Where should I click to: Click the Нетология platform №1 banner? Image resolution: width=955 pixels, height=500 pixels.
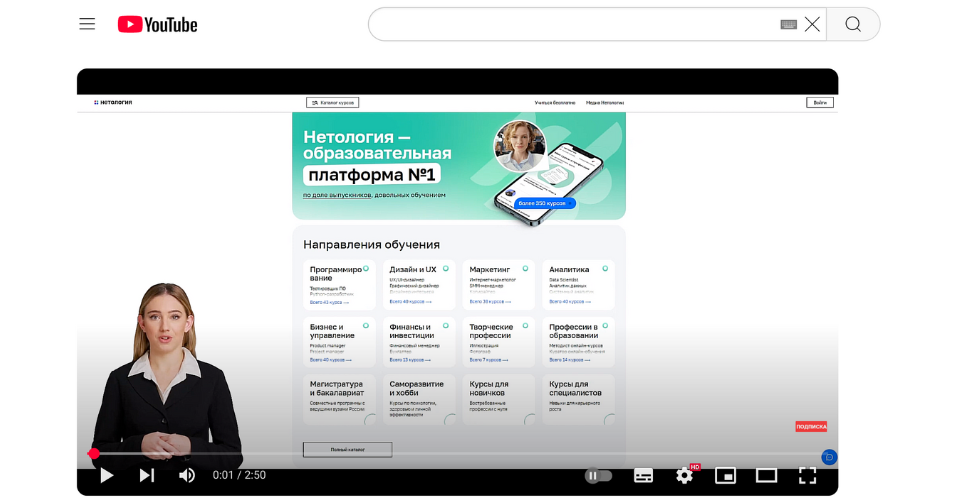pyautogui.click(x=459, y=166)
